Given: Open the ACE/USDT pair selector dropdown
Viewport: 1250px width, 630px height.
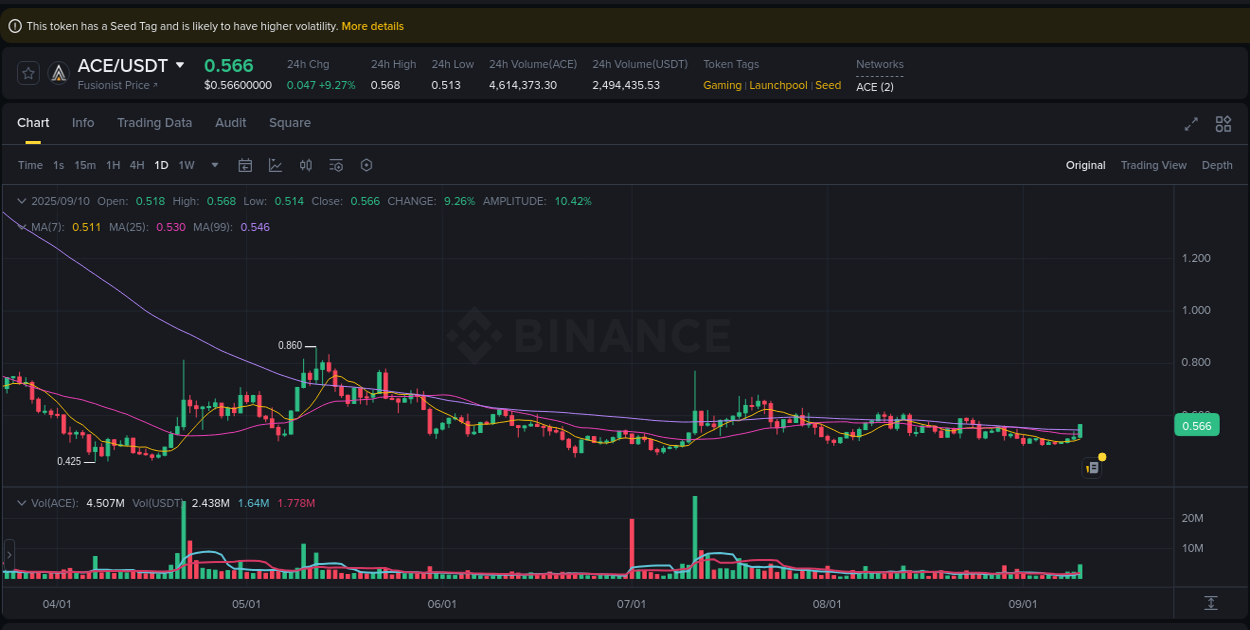Looking at the screenshot, I should 180,65.
